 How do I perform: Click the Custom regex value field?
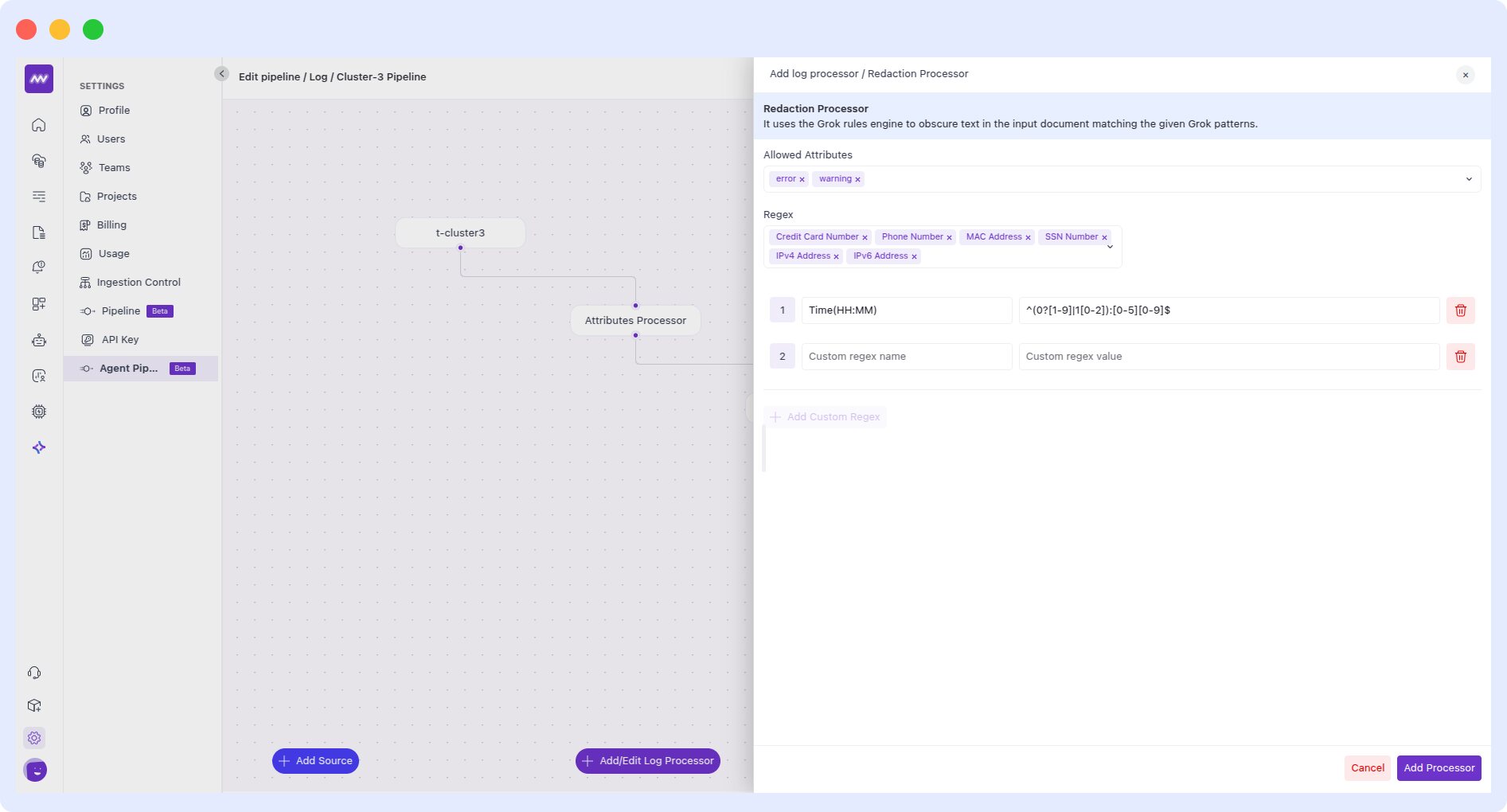pos(1228,357)
